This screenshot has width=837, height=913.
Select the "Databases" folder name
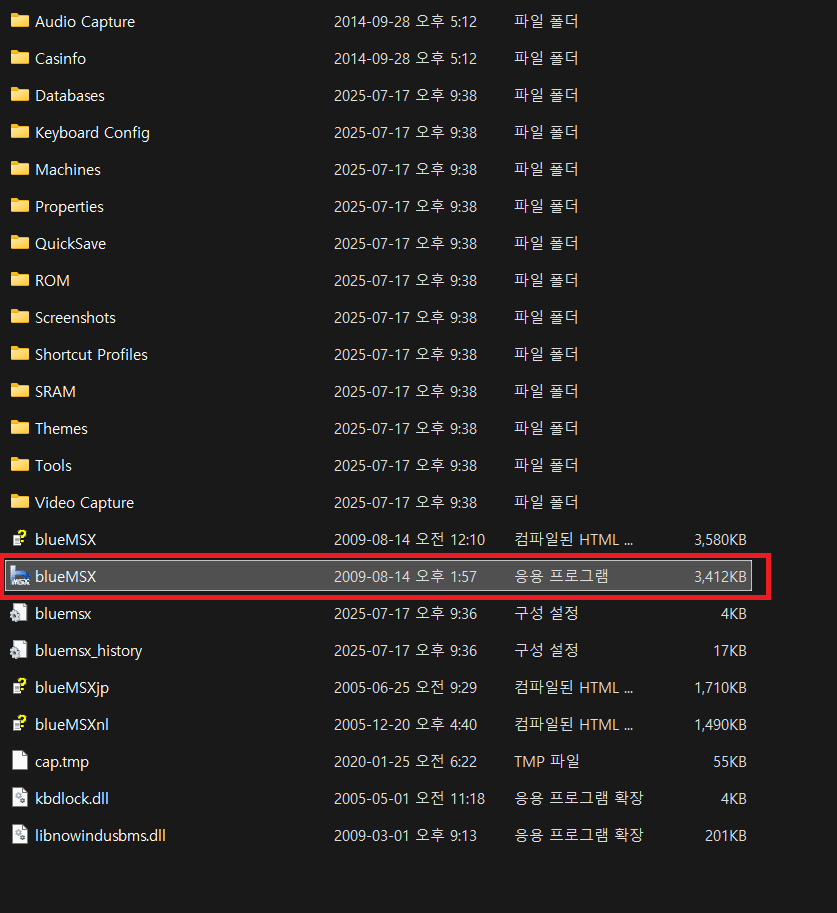tap(70, 95)
